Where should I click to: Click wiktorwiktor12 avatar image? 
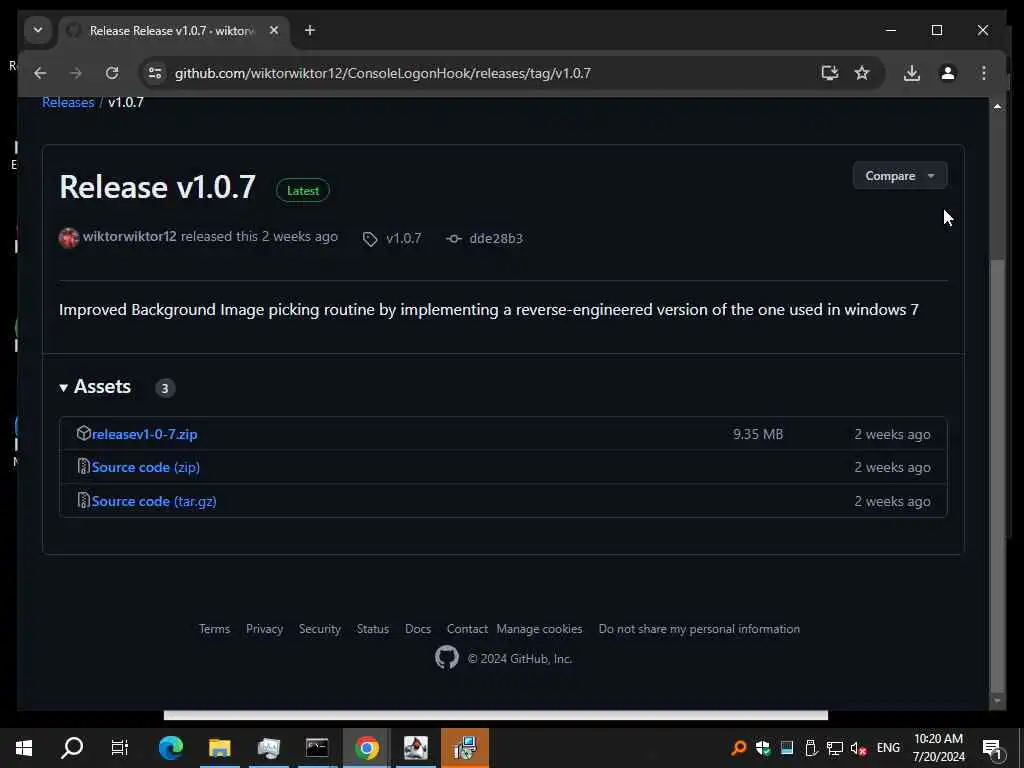tap(69, 238)
